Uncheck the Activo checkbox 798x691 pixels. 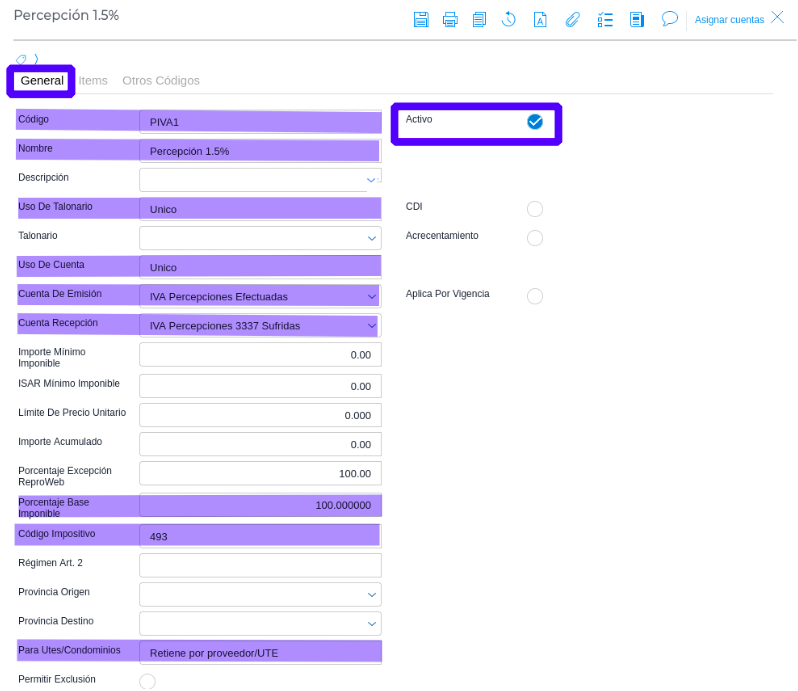click(x=535, y=122)
